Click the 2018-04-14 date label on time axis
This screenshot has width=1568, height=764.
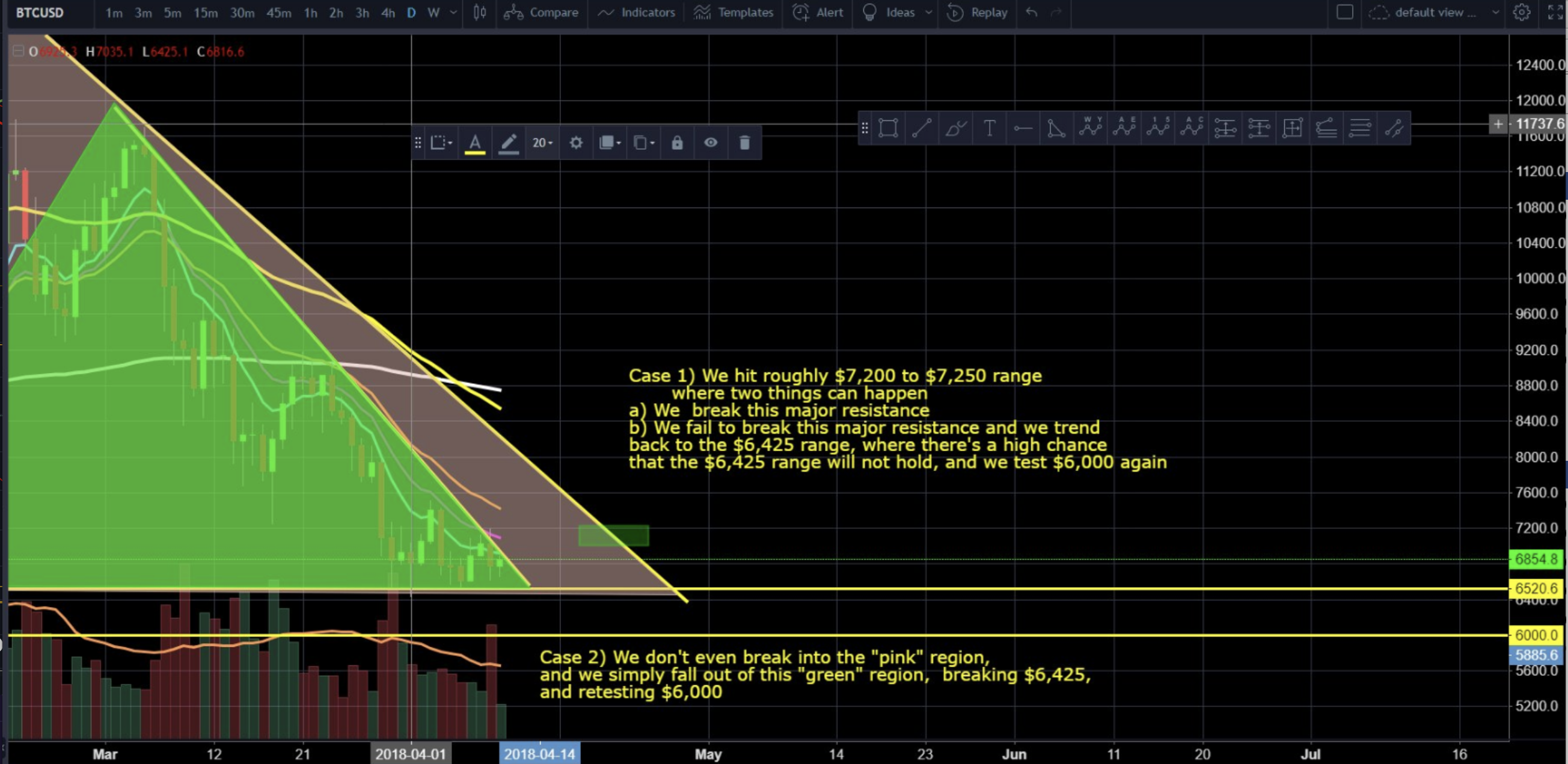pyautogui.click(x=539, y=754)
